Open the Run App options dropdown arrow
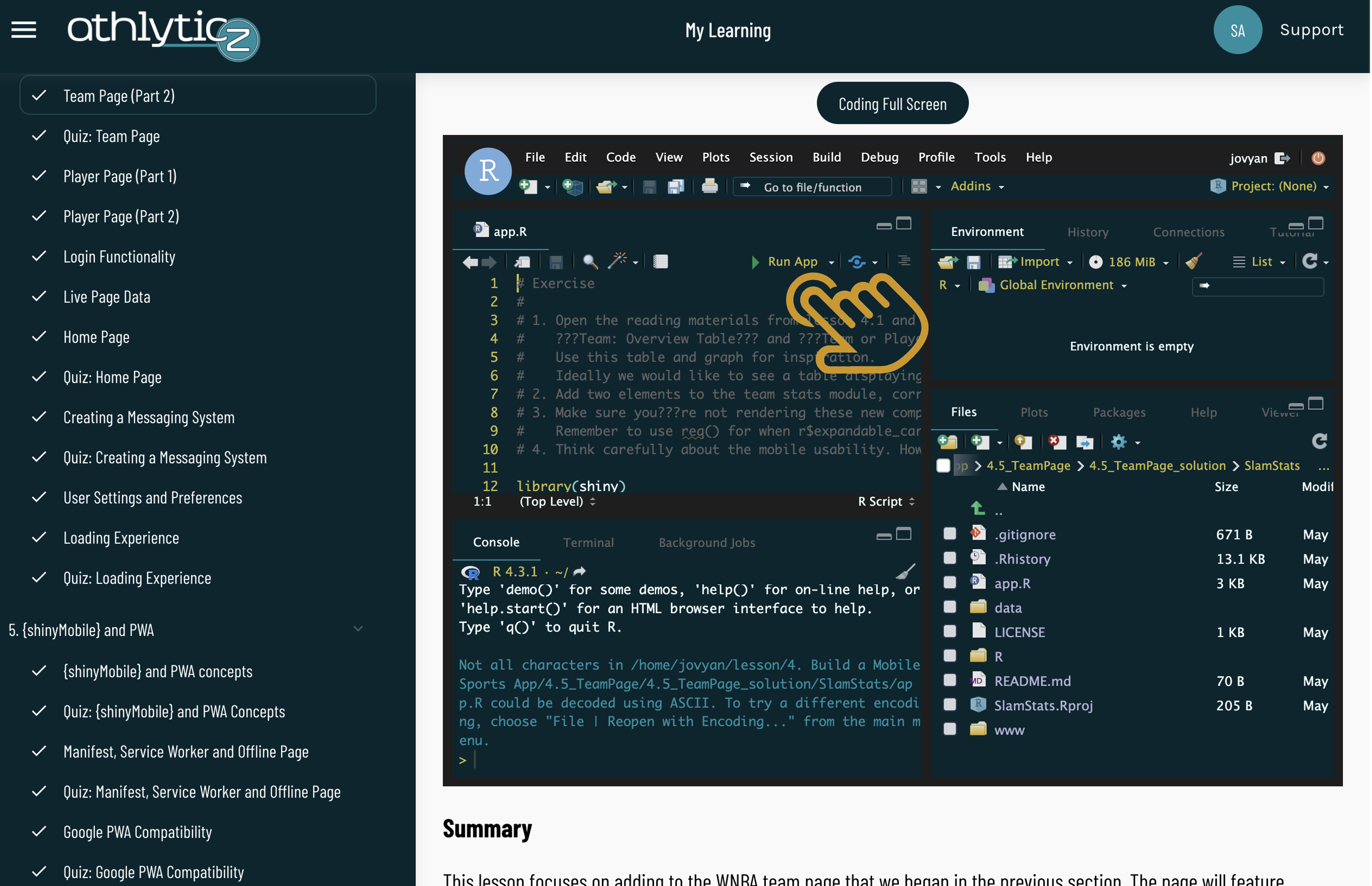Screen dimensions: 1372x886 coord(832,262)
